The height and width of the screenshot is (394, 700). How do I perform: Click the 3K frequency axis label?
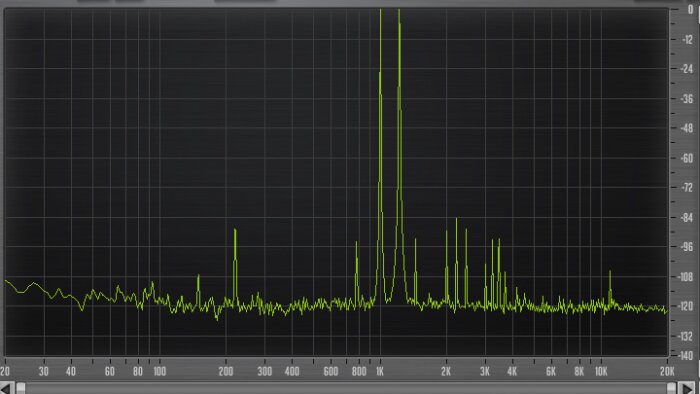pyautogui.click(x=485, y=371)
